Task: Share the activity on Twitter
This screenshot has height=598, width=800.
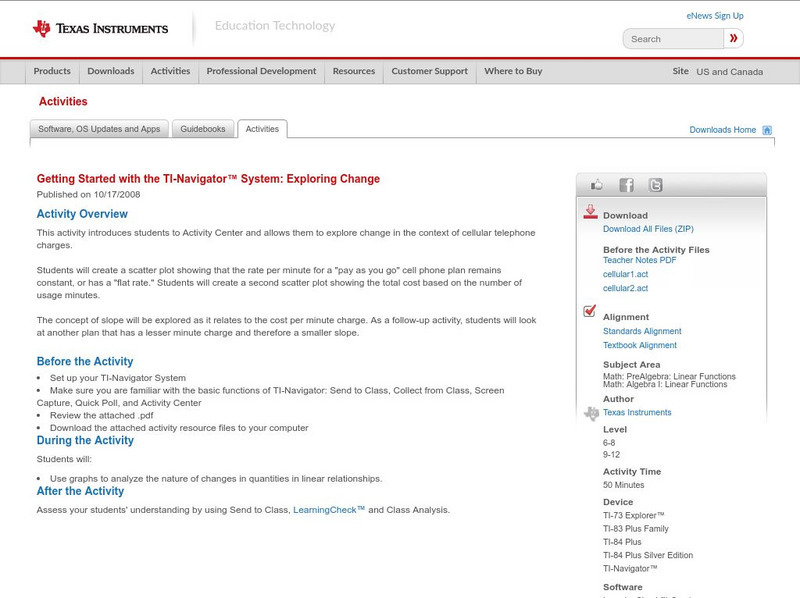Action: pyautogui.click(x=656, y=185)
